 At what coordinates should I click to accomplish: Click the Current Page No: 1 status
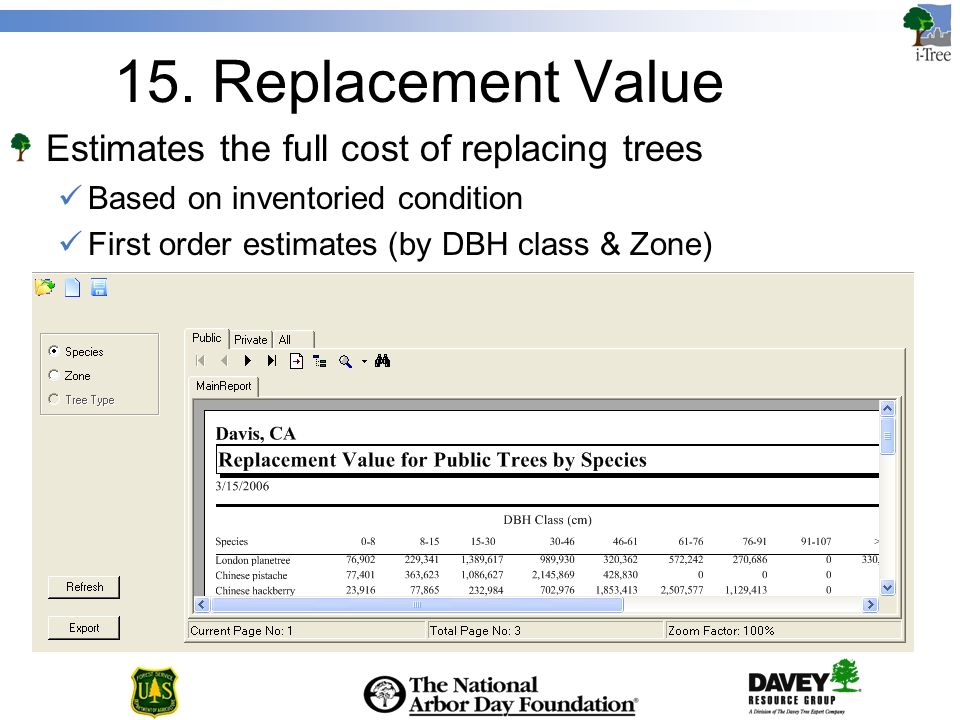pyautogui.click(x=242, y=631)
